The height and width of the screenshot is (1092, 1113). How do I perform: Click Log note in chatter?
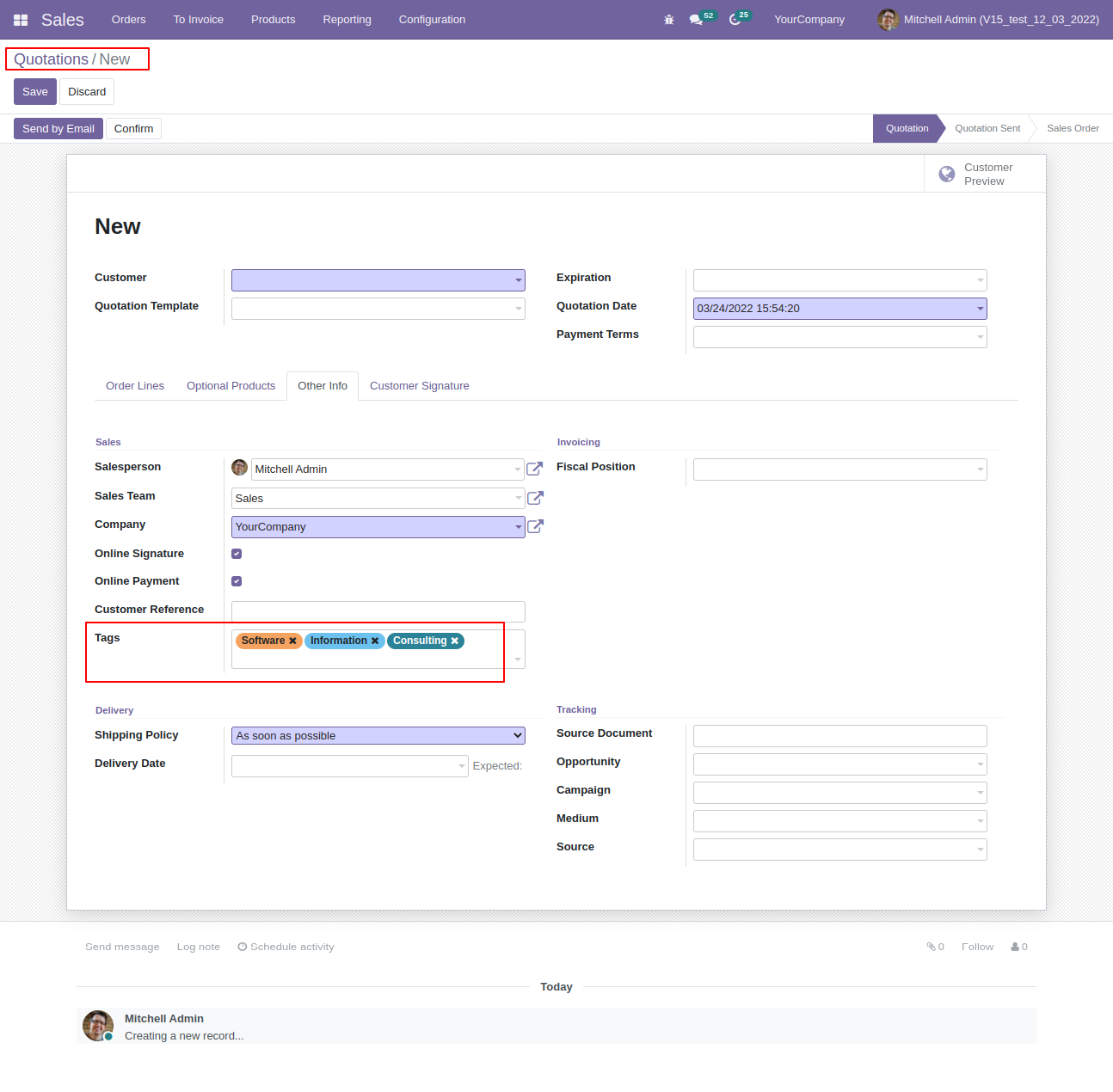tap(199, 947)
